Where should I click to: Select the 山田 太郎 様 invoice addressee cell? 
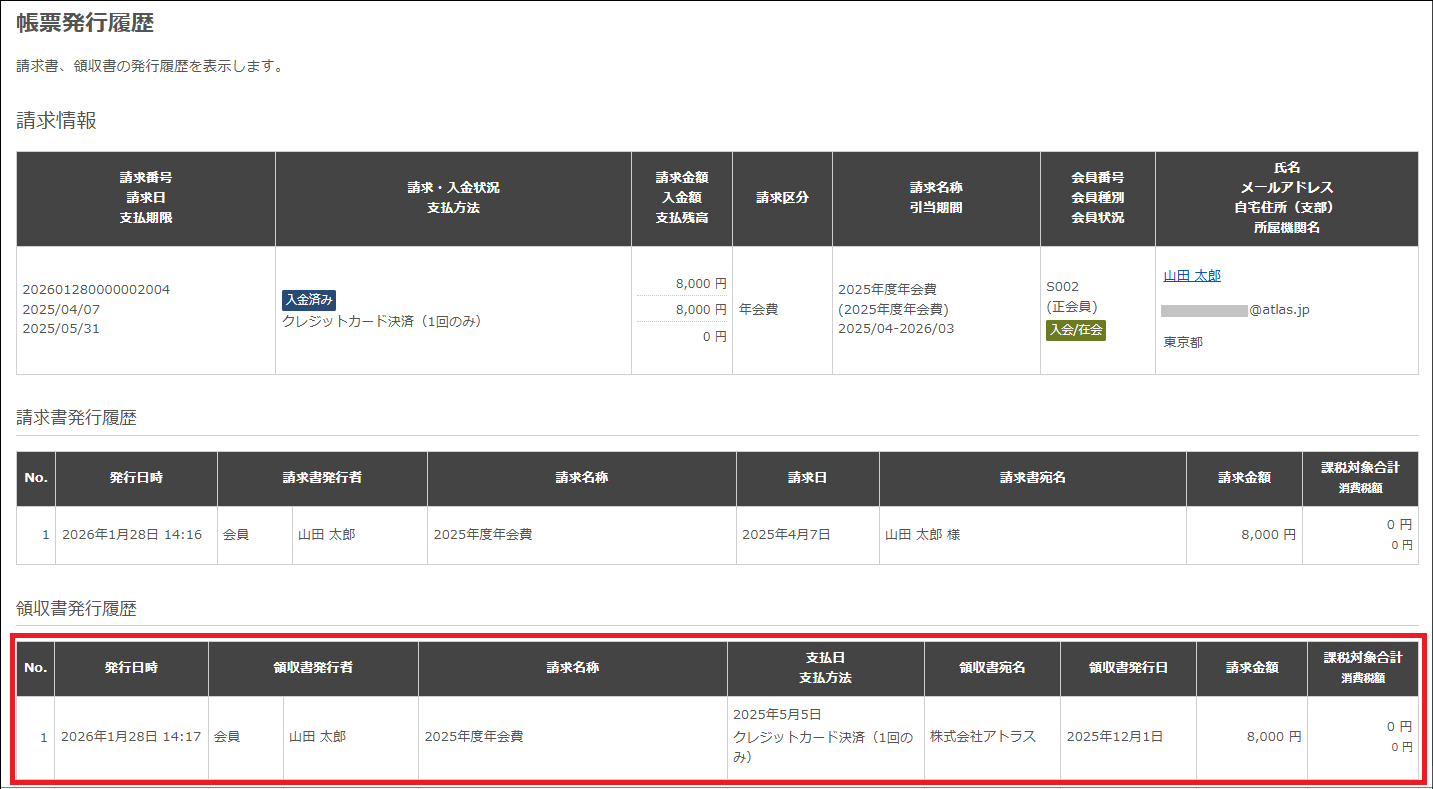pyautogui.click(x=922, y=535)
